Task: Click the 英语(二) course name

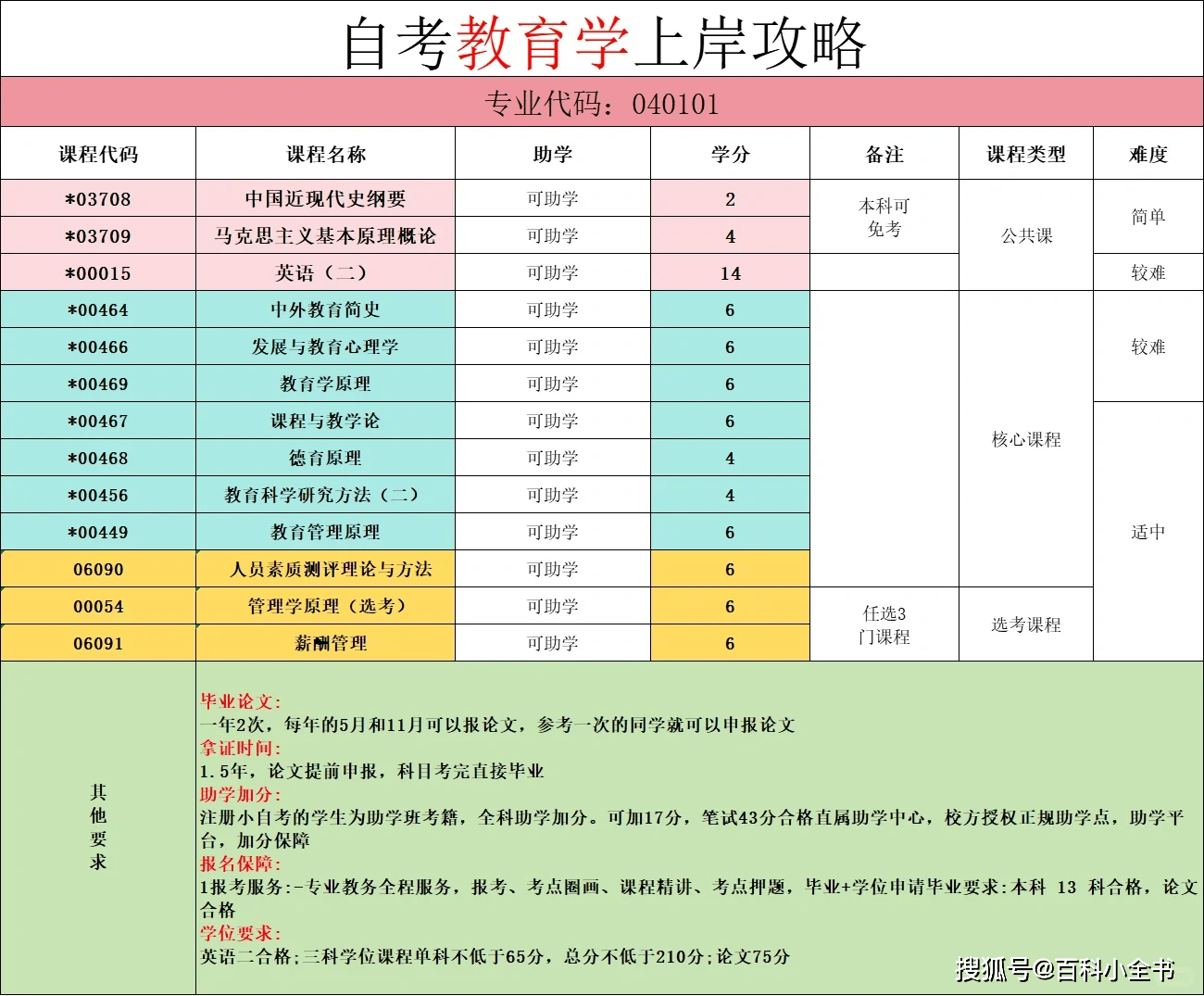Action: [x=326, y=272]
